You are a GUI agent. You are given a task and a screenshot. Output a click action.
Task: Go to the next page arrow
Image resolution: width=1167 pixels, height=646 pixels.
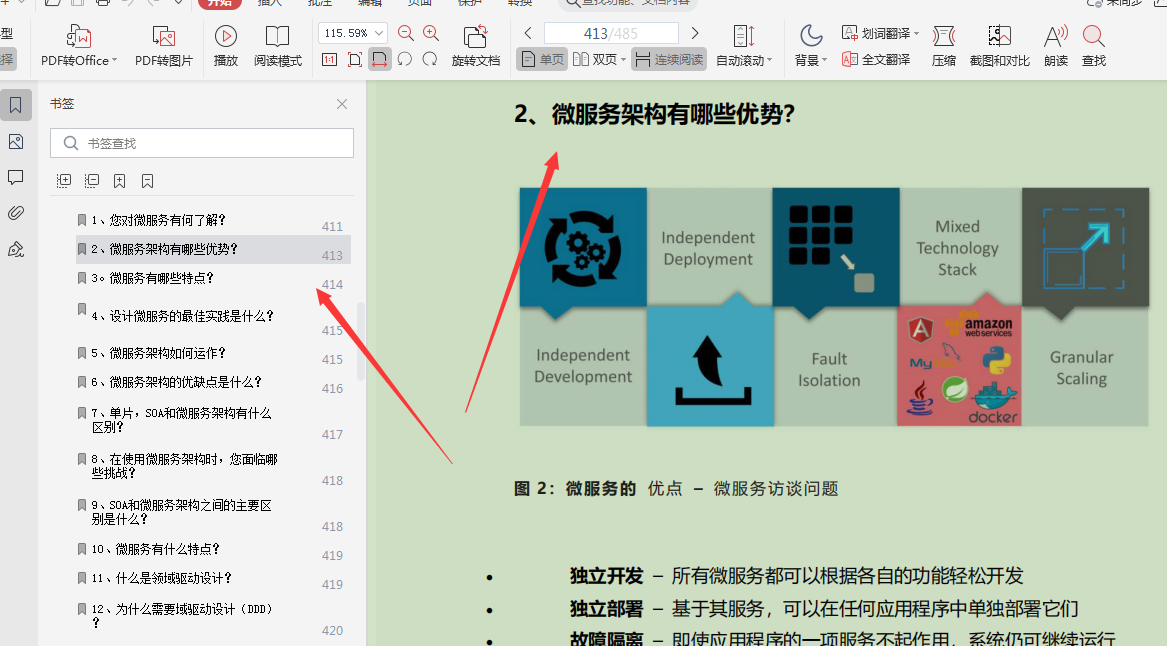694,33
